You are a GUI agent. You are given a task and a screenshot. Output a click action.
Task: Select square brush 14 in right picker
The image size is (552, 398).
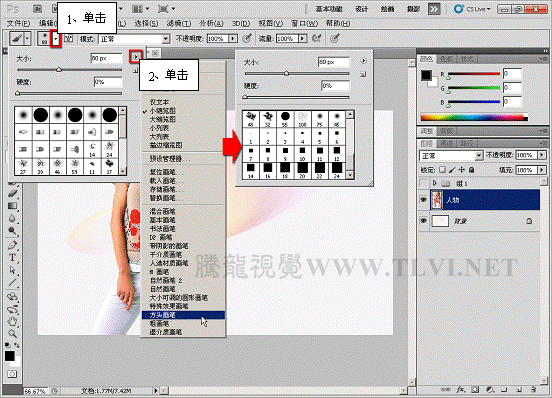(251, 170)
